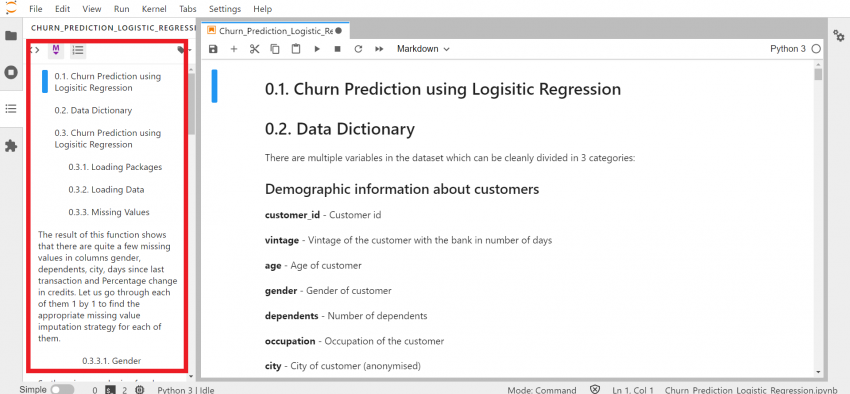Run the selected cell

point(317,49)
